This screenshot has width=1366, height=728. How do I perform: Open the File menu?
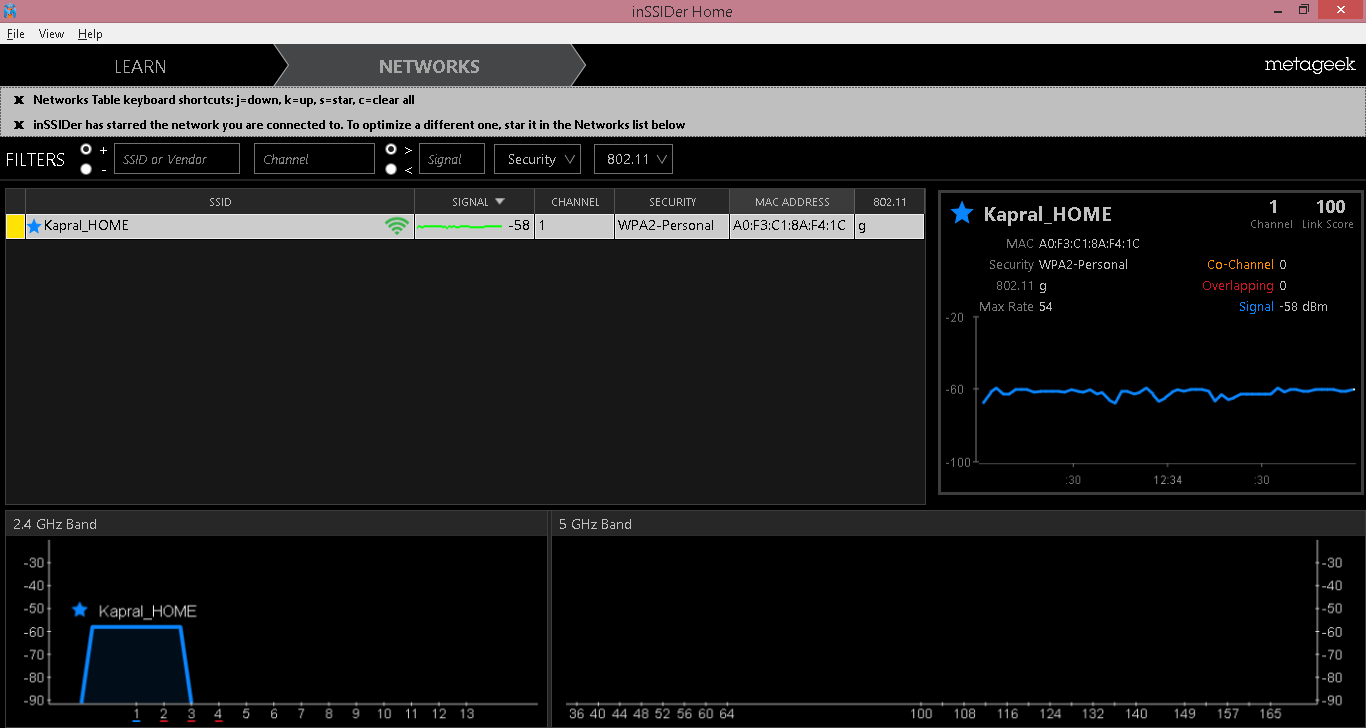15,34
